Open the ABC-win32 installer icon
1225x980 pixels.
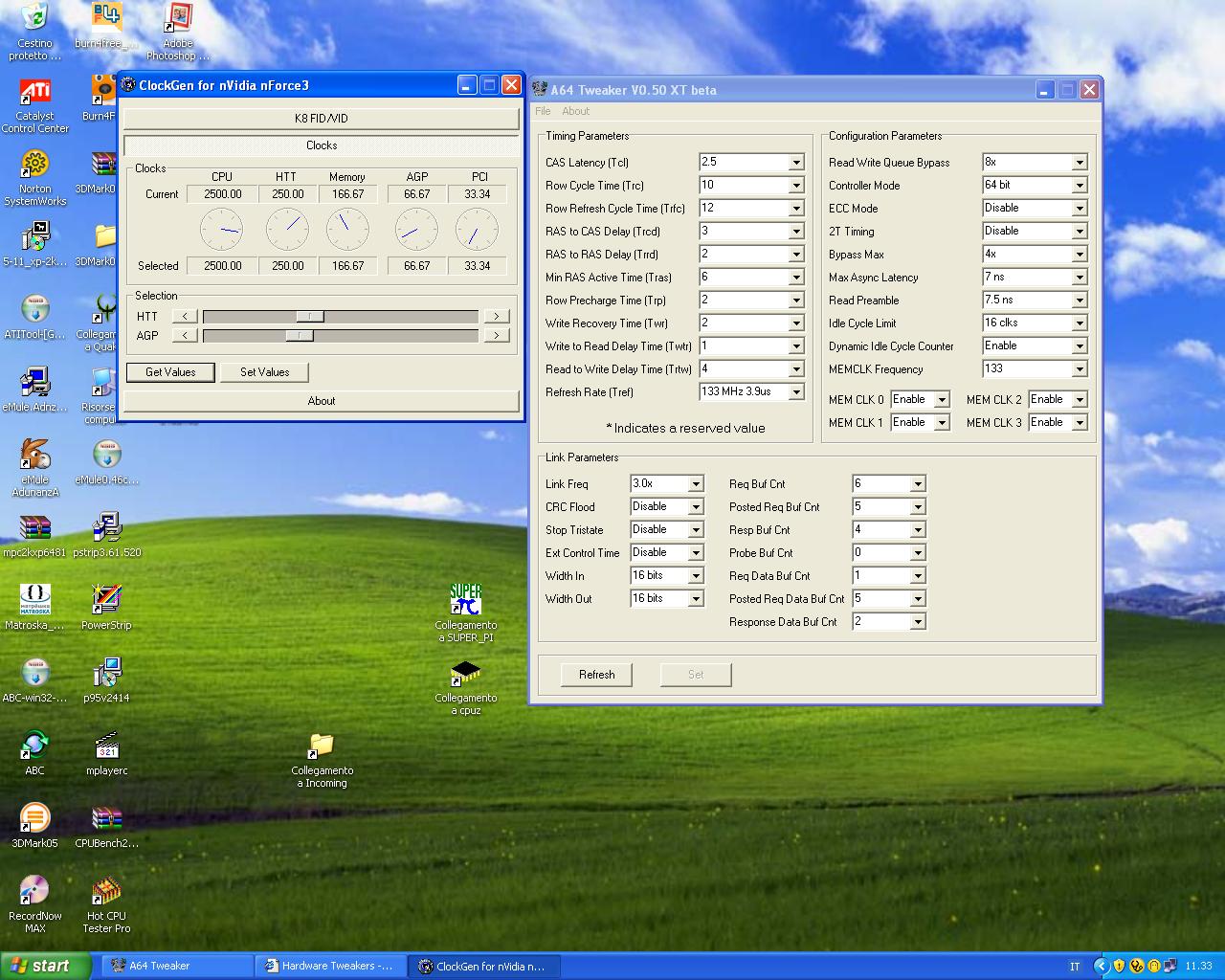click(34, 673)
